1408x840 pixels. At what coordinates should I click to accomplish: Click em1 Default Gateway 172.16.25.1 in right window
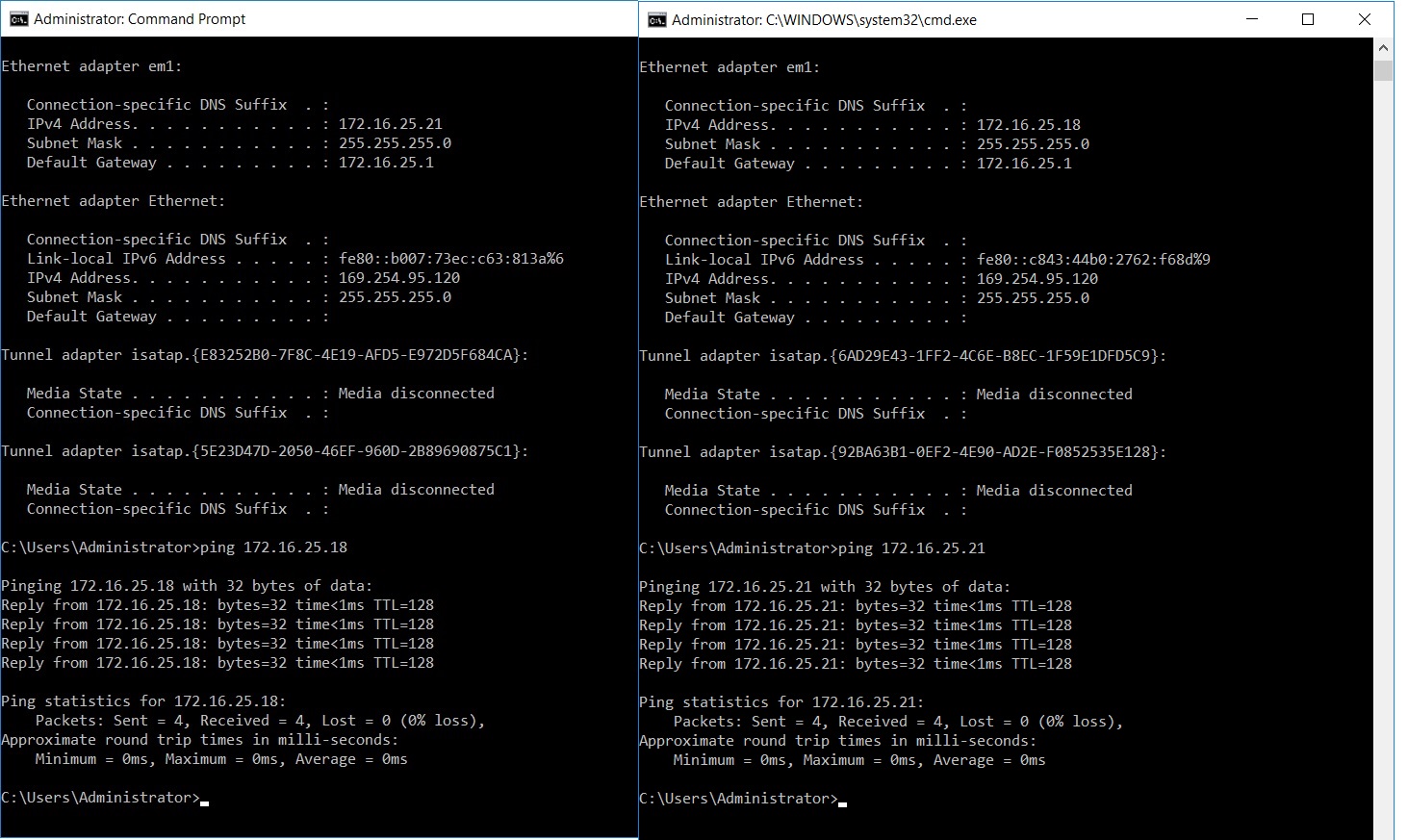click(1024, 164)
